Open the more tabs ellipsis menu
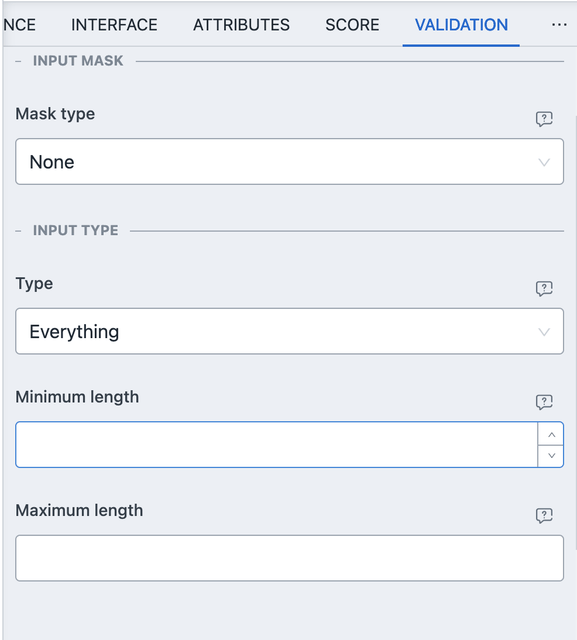The image size is (577, 640). click(559, 25)
